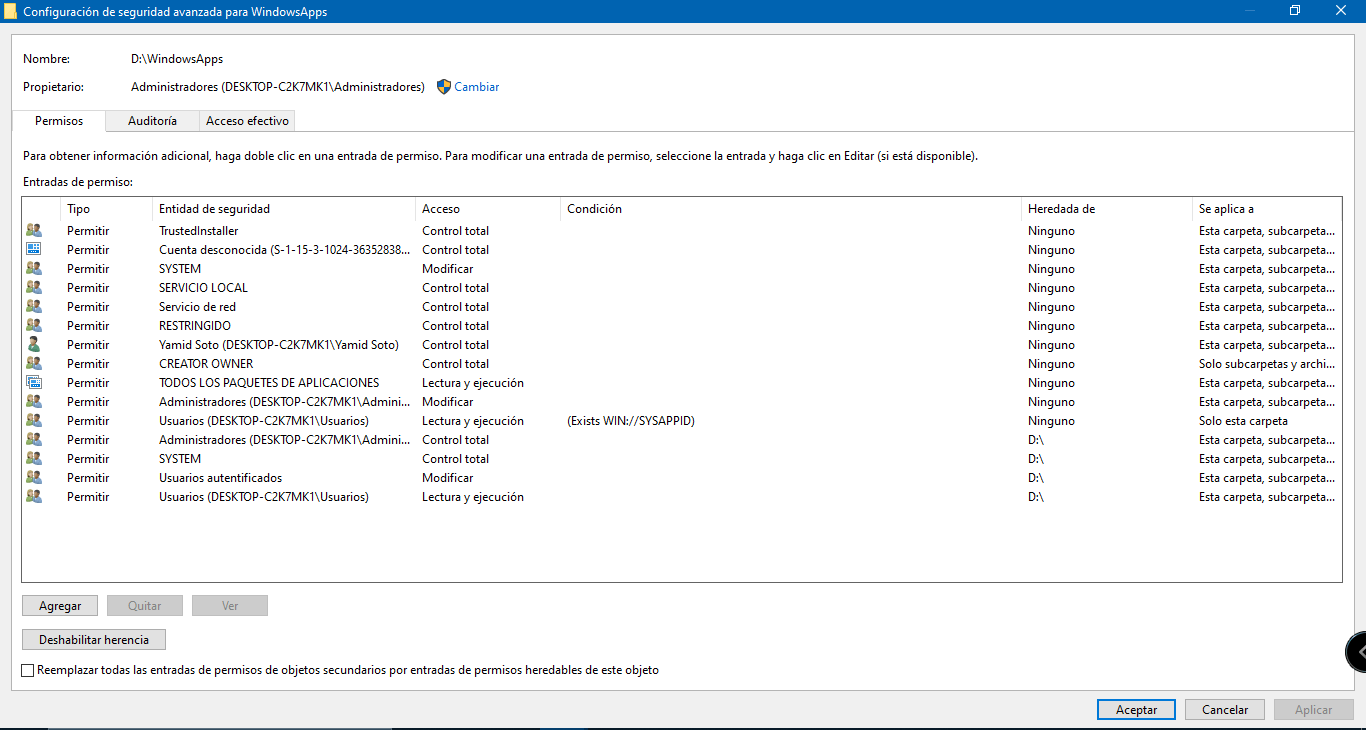The width and height of the screenshot is (1366, 730).
Task: Open the Acceso efectivo tab
Action: click(247, 121)
